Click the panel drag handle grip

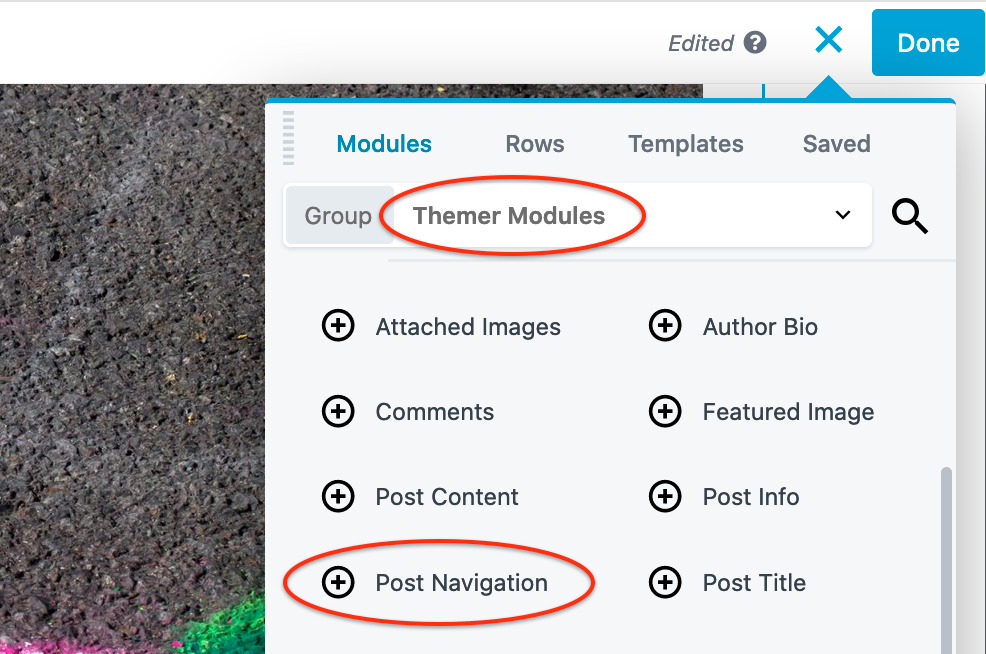click(289, 137)
